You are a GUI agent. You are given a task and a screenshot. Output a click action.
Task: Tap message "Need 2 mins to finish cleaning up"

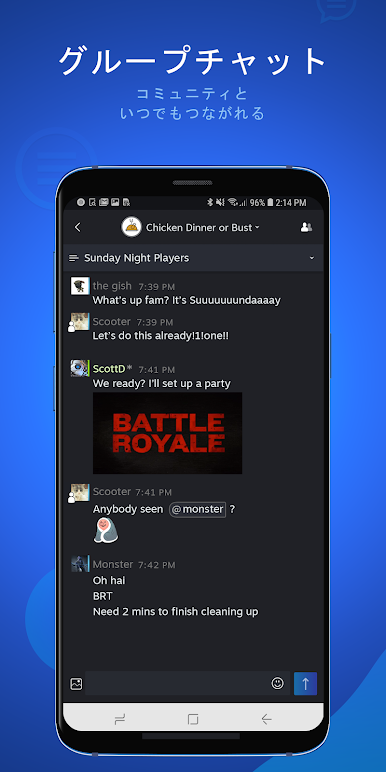click(x=175, y=611)
